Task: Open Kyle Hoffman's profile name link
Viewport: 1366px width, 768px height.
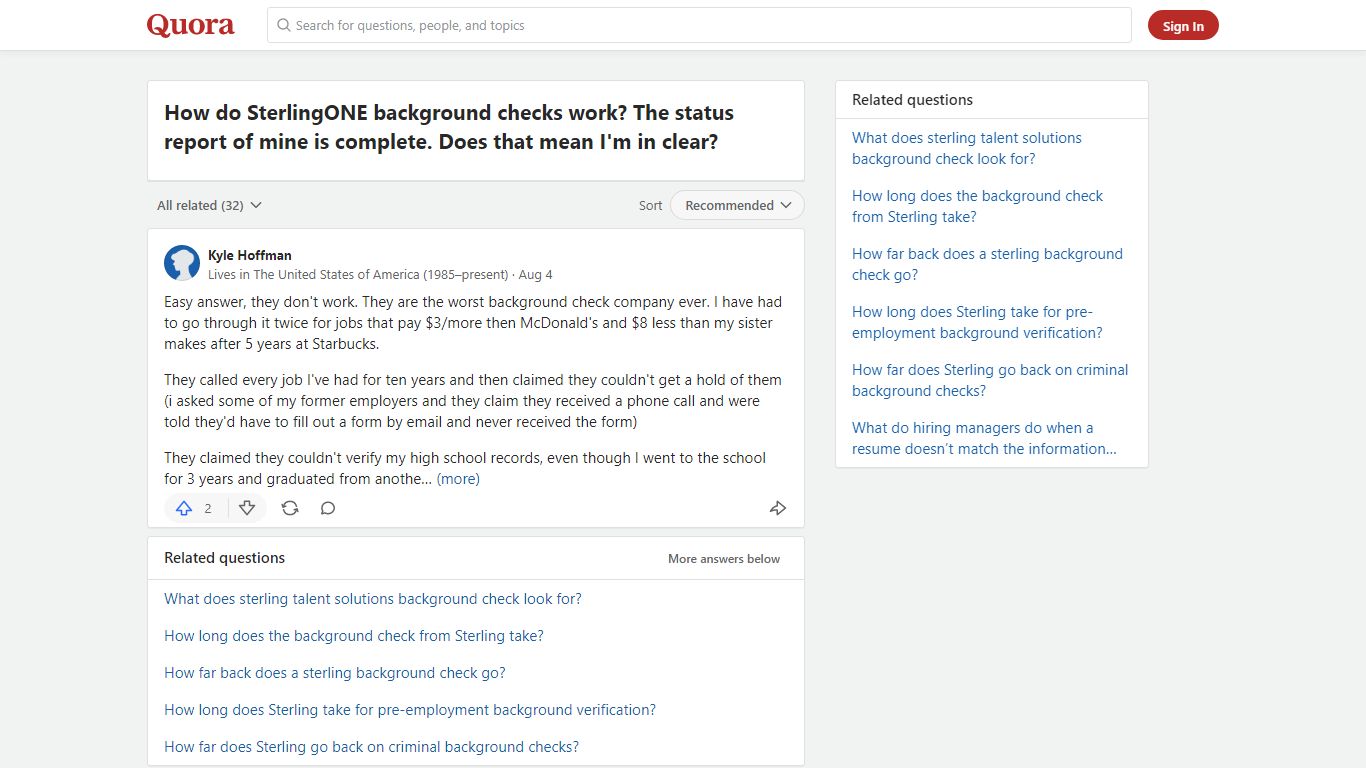Action: point(250,255)
